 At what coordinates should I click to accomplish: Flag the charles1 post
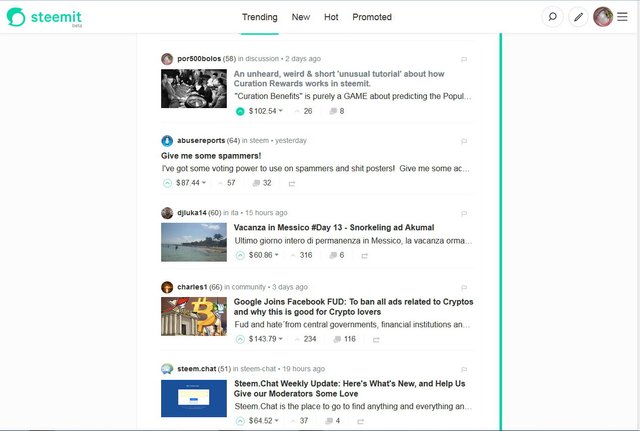coord(464,288)
